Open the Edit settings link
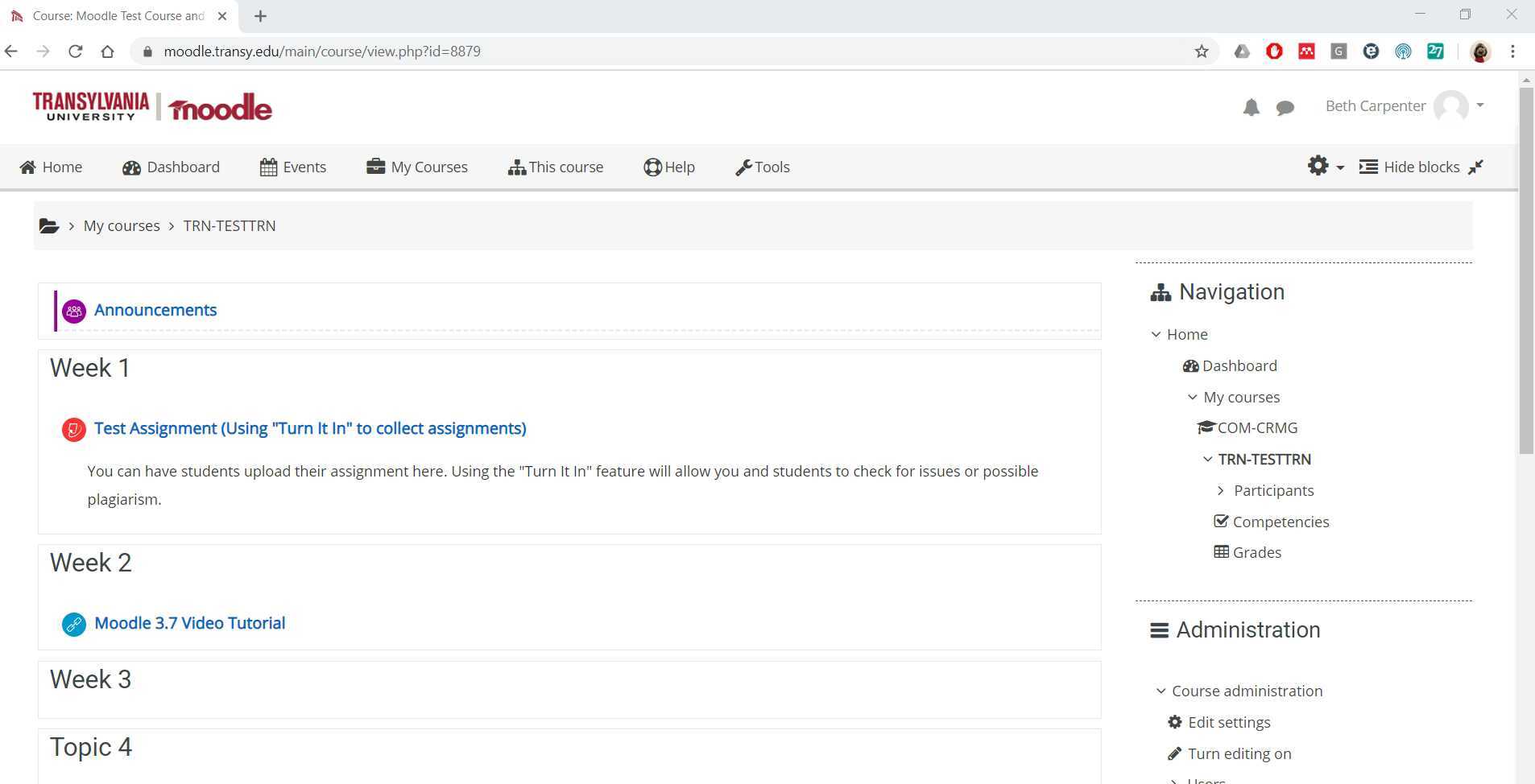The image size is (1535, 784). pyautogui.click(x=1229, y=722)
